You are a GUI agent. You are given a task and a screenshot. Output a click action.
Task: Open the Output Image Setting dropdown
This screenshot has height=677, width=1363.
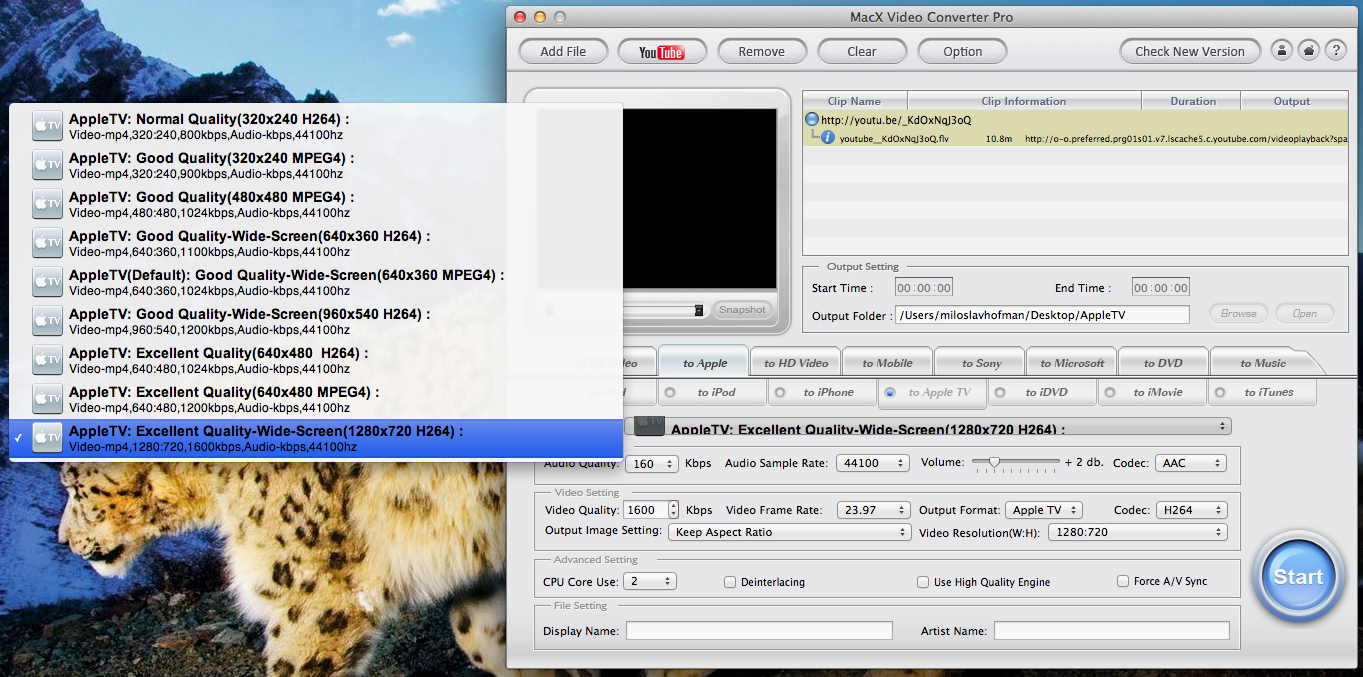789,532
